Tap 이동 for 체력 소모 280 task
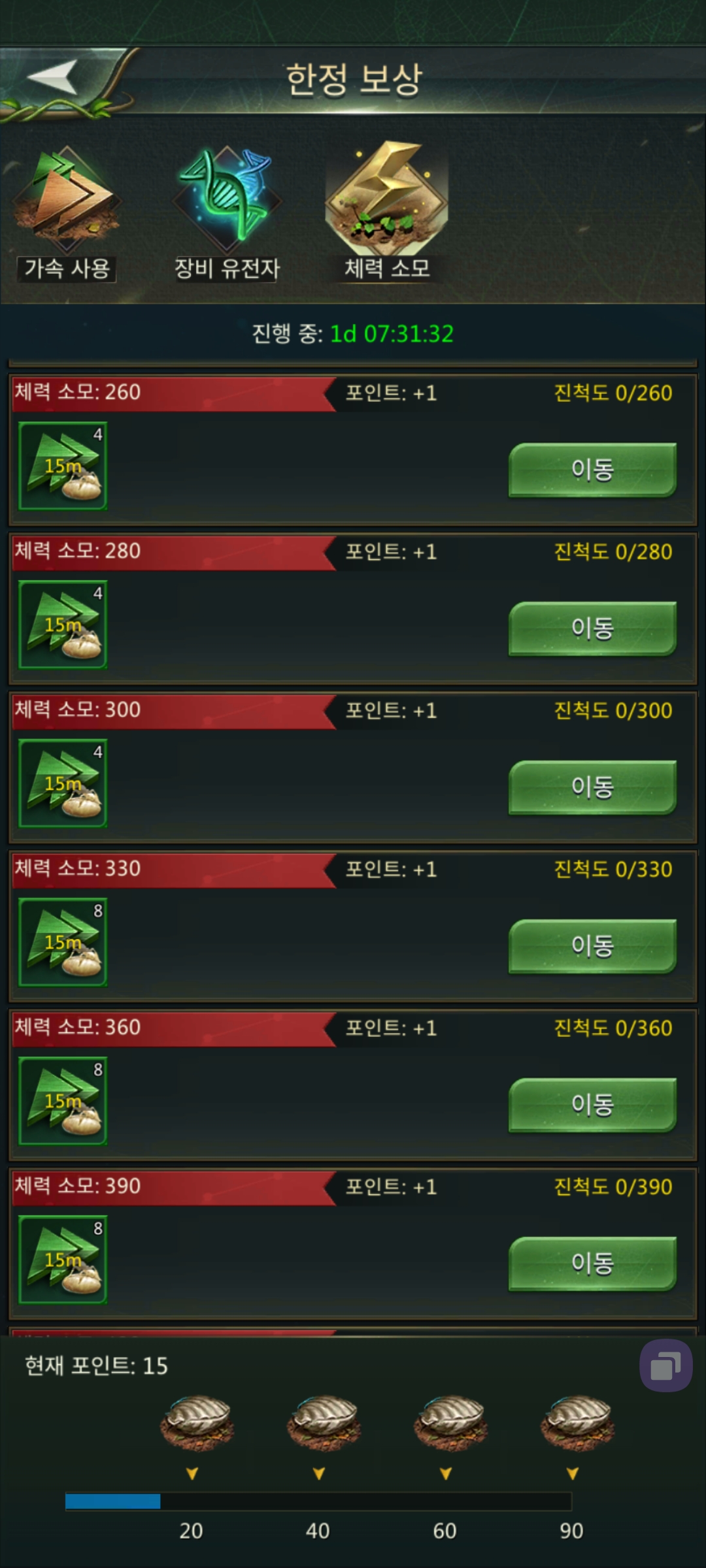The width and height of the screenshot is (706, 1568). pos(592,629)
